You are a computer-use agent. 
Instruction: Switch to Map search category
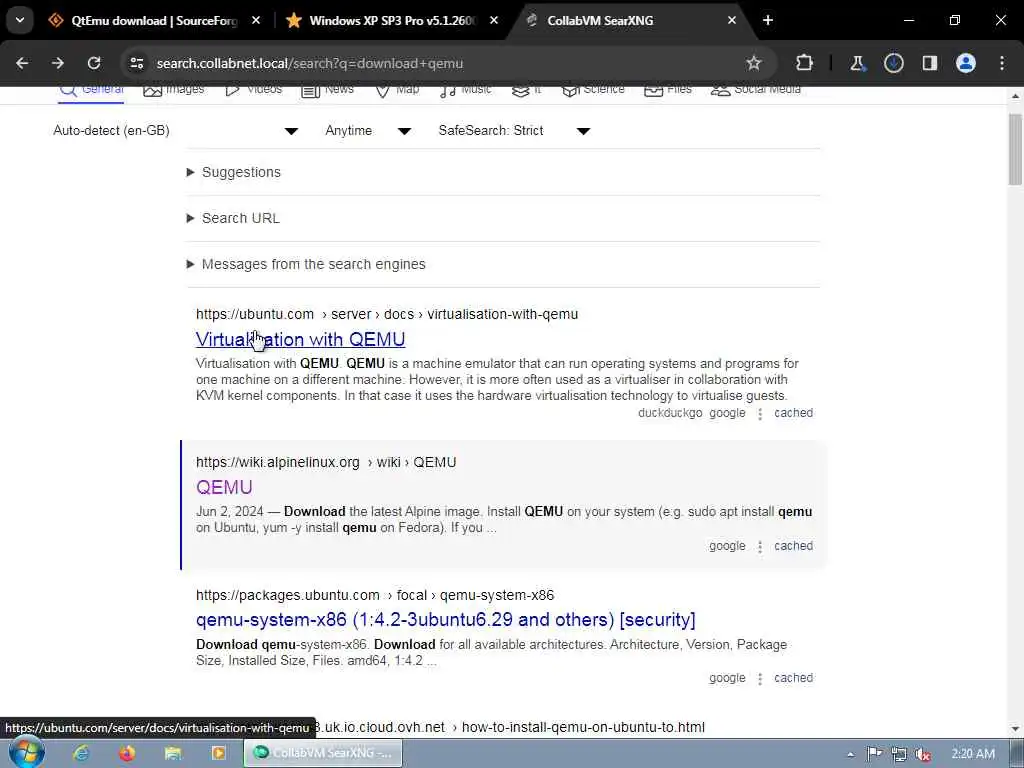point(397,89)
